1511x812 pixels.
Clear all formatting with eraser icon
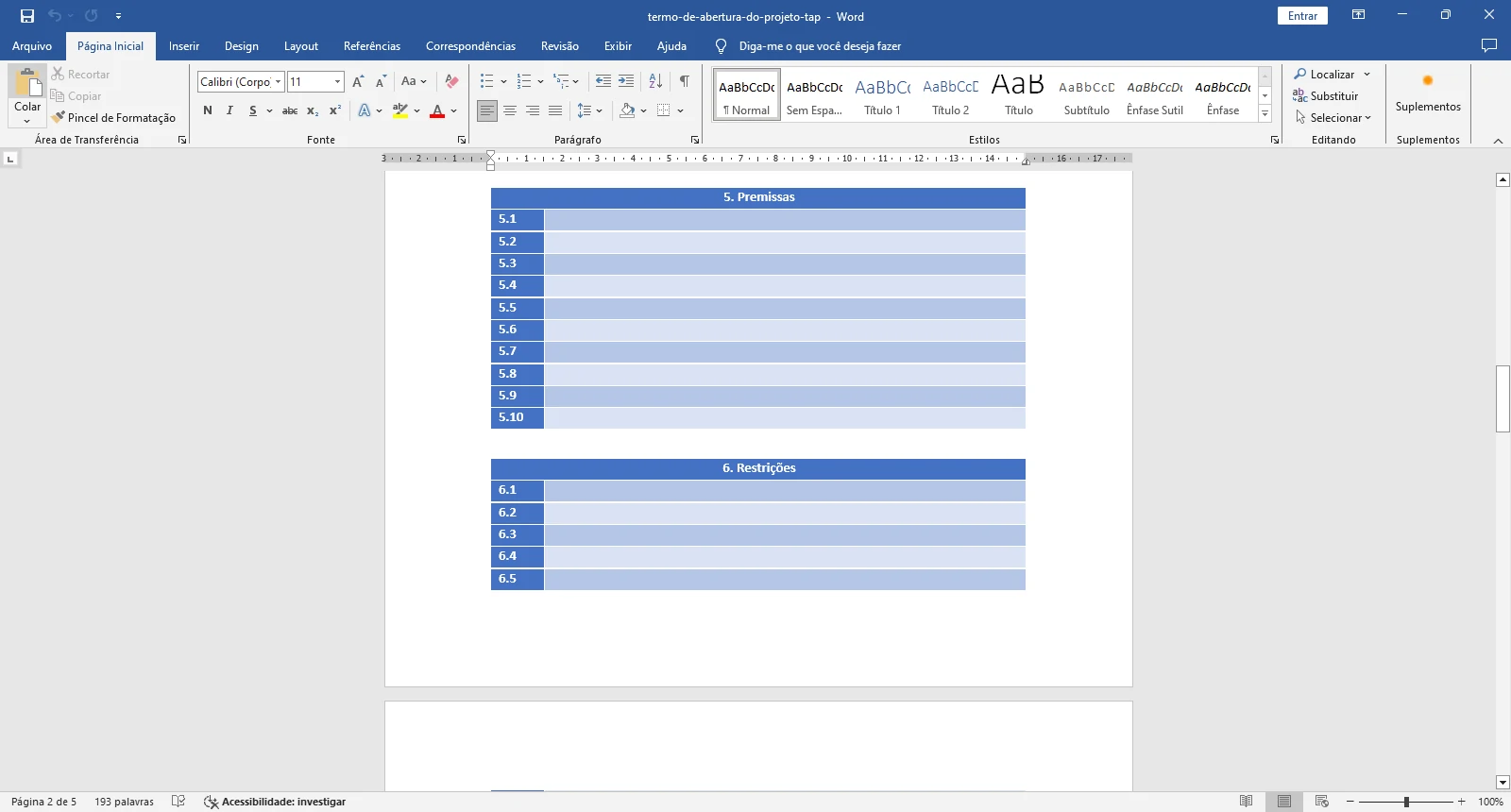coord(451,82)
